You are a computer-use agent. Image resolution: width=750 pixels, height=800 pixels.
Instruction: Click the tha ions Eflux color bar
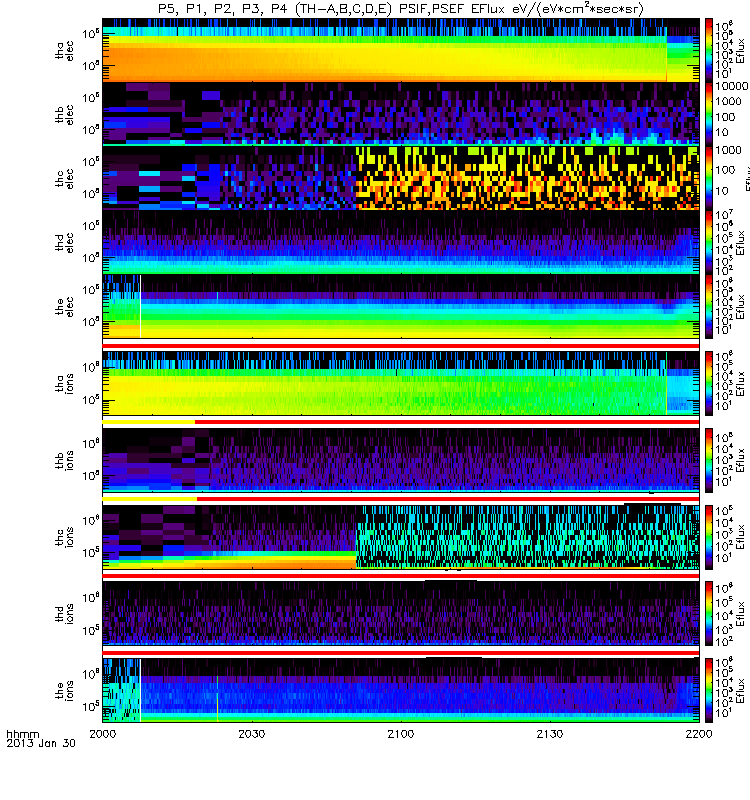point(709,383)
